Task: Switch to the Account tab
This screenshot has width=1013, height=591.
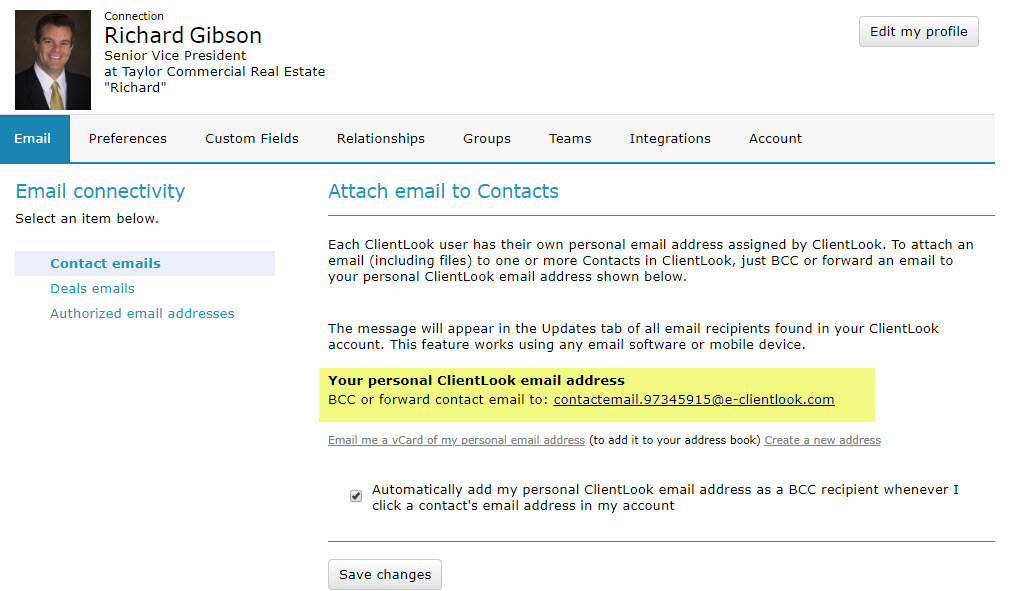Action: [x=775, y=138]
